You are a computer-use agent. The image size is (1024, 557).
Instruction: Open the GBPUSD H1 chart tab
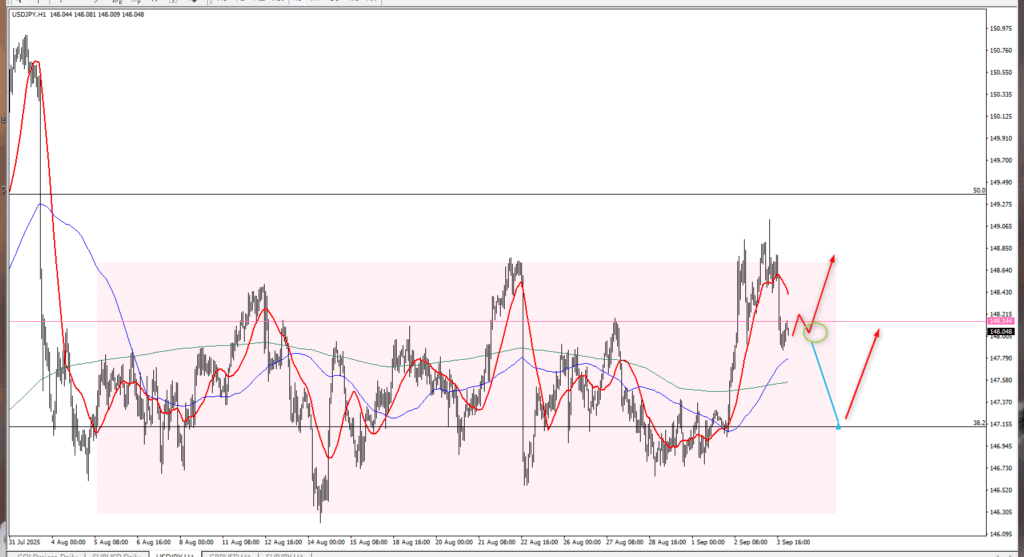(229, 553)
